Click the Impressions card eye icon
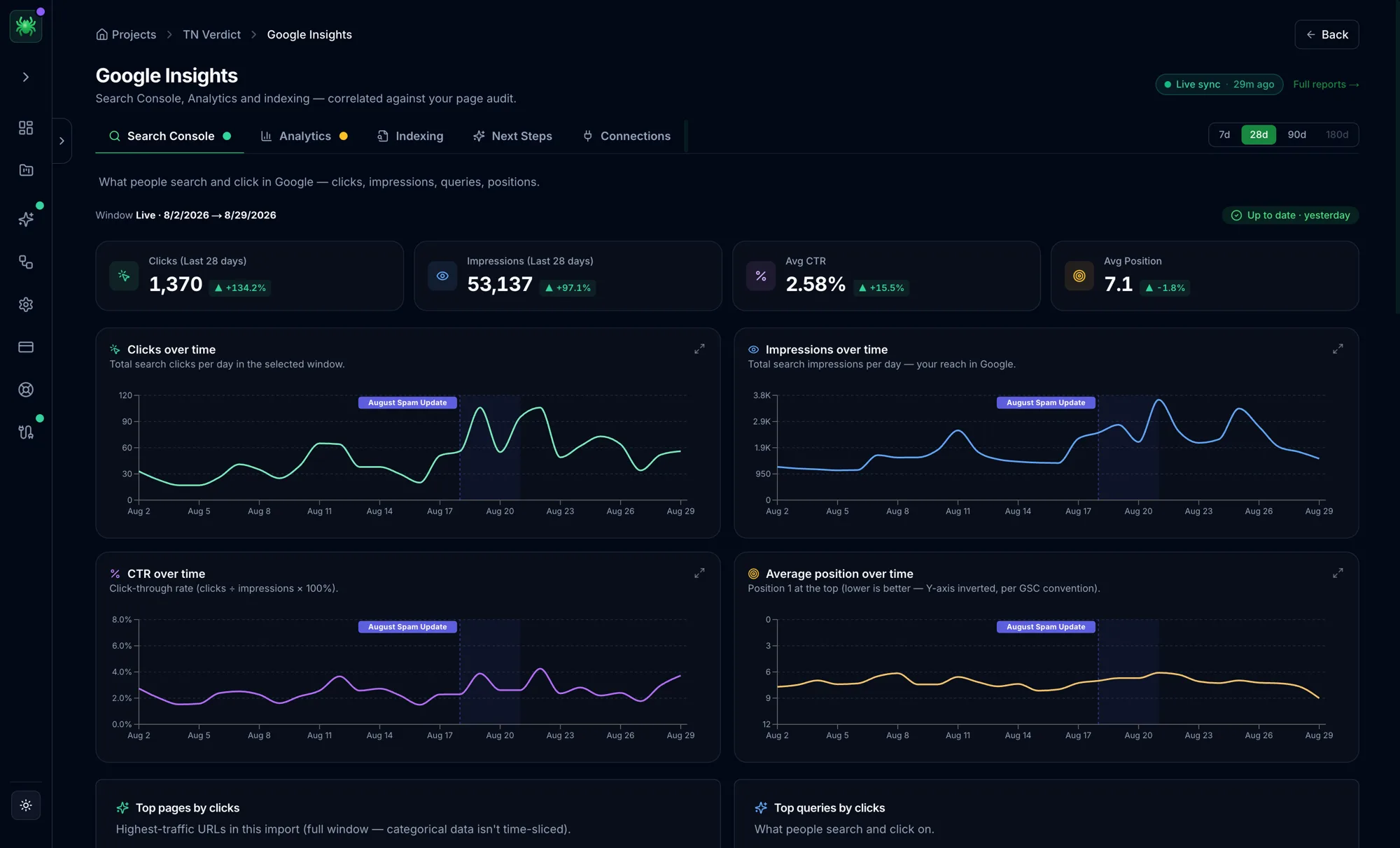 click(x=442, y=276)
